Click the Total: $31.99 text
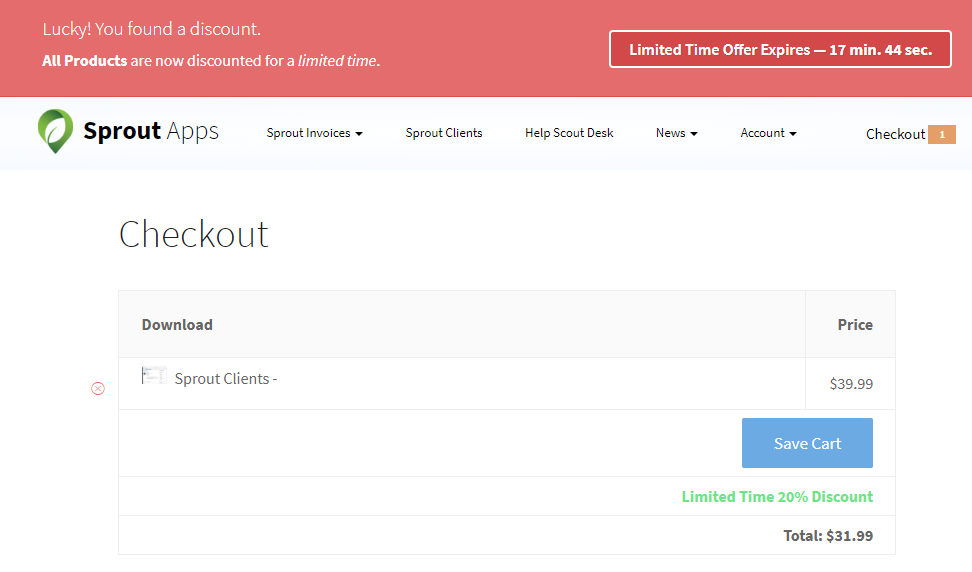 [828, 536]
